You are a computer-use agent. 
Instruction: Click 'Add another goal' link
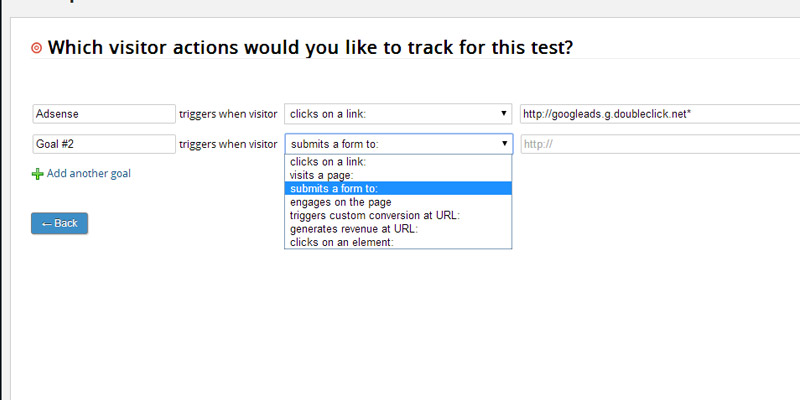[89, 173]
